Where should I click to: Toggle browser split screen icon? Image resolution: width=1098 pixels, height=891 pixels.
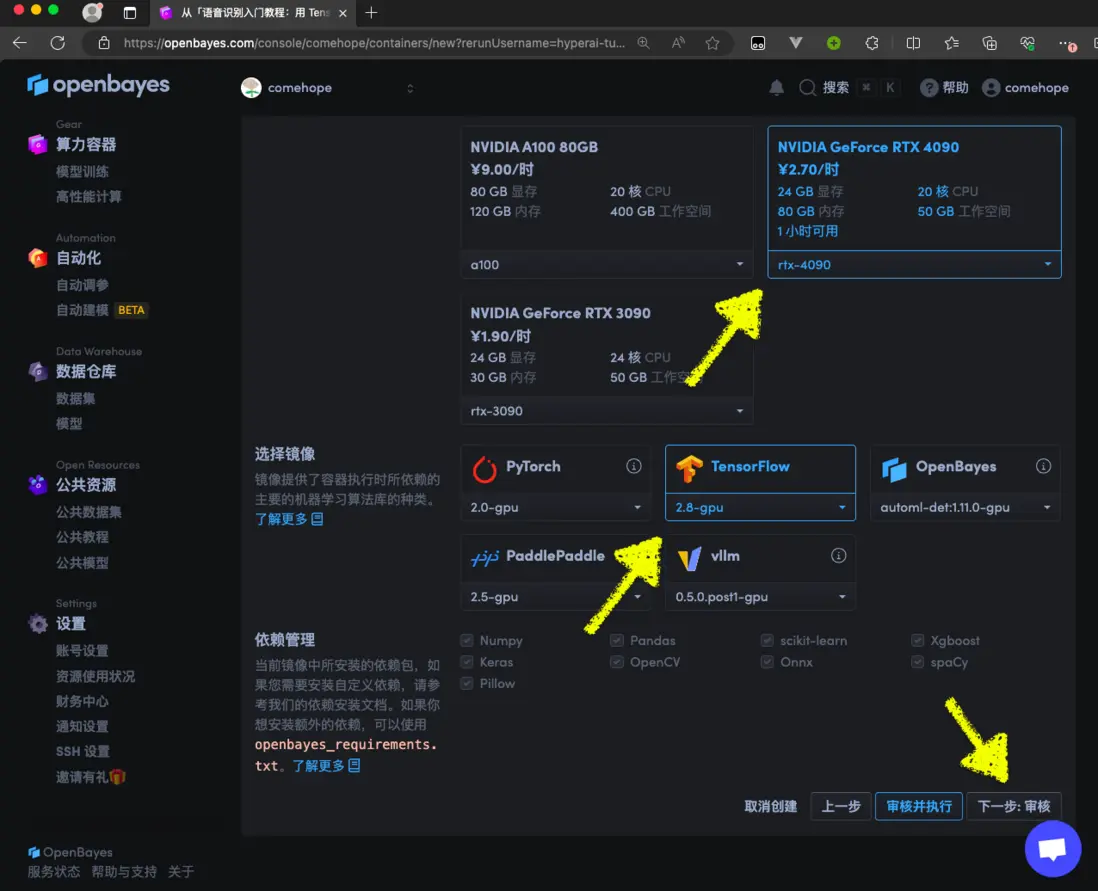click(913, 43)
